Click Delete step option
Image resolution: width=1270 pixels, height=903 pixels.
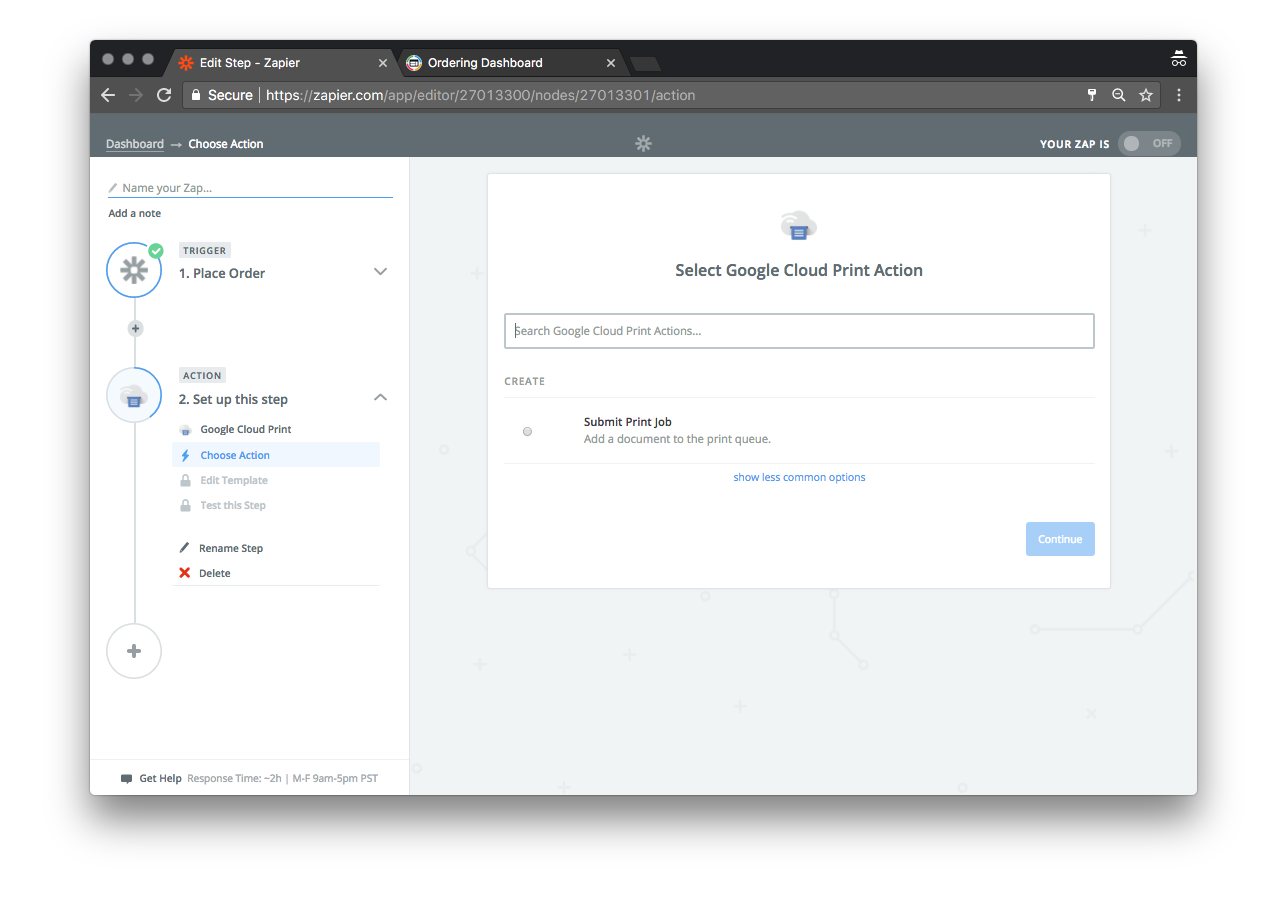214,573
